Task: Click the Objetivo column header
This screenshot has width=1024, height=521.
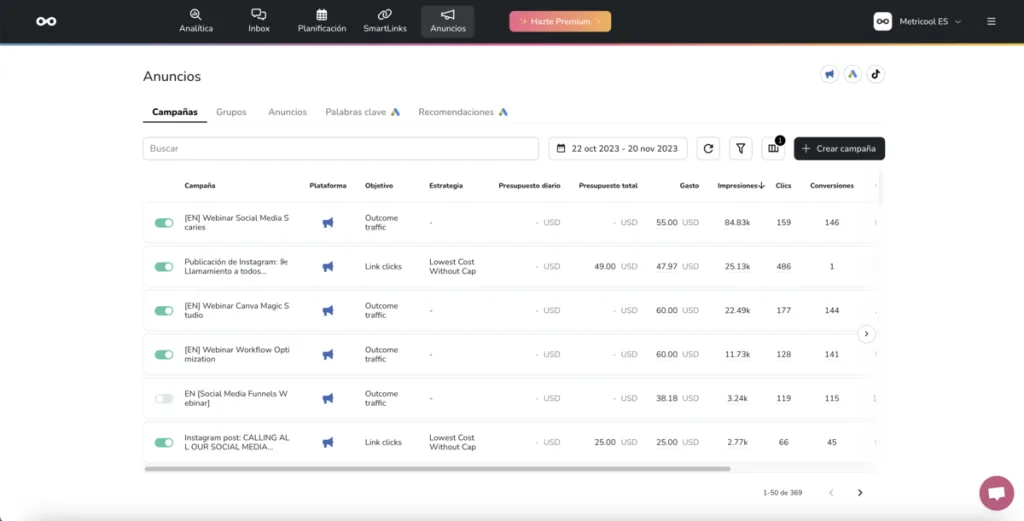Action: [379, 186]
